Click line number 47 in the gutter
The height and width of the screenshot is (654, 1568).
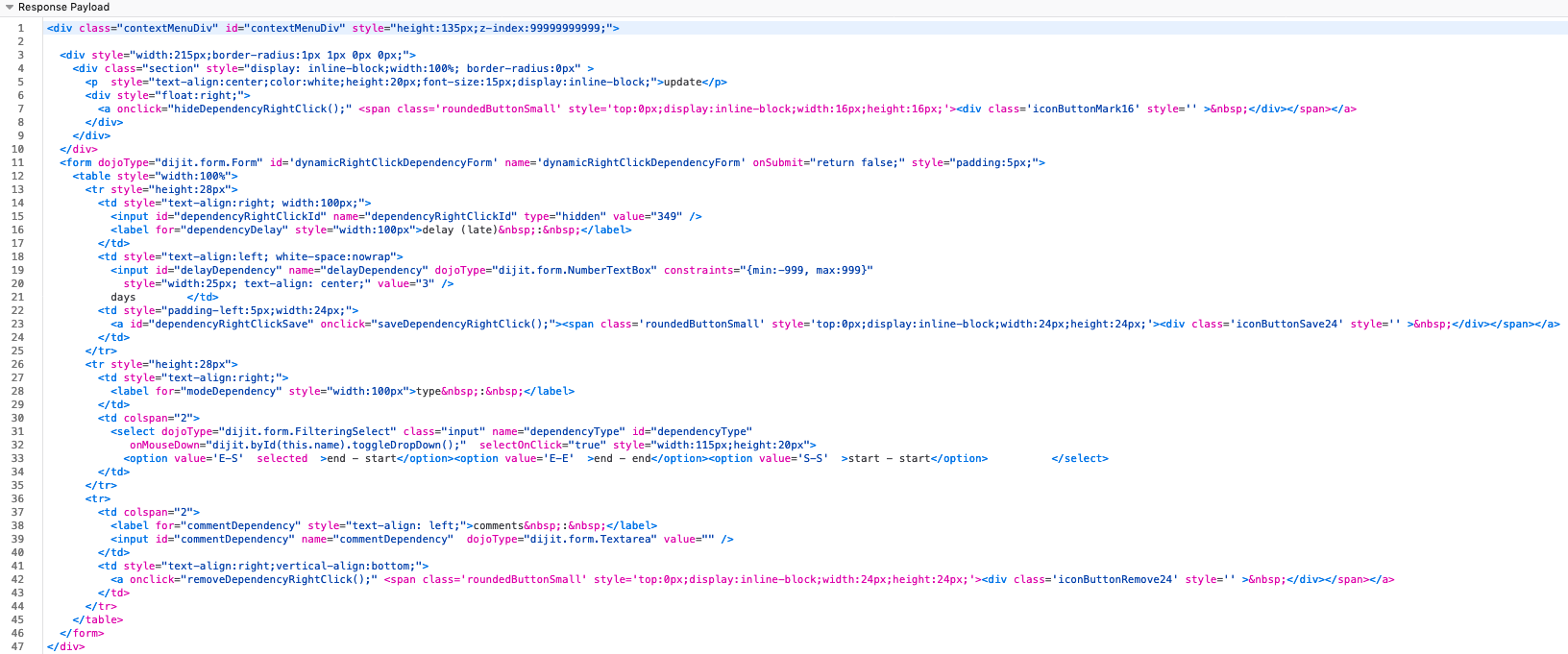click(x=17, y=646)
